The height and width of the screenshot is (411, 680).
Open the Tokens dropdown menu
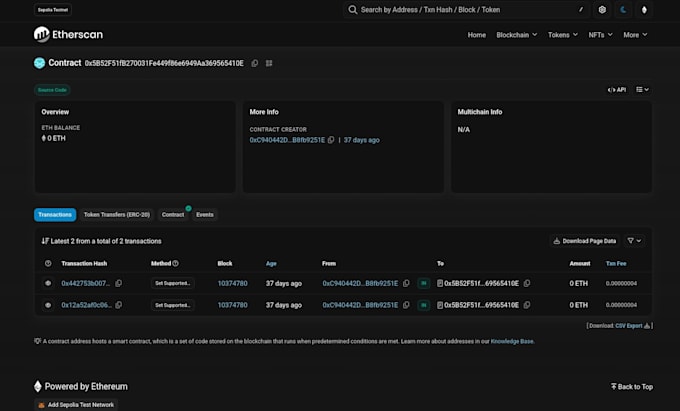click(x=562, y=35)
